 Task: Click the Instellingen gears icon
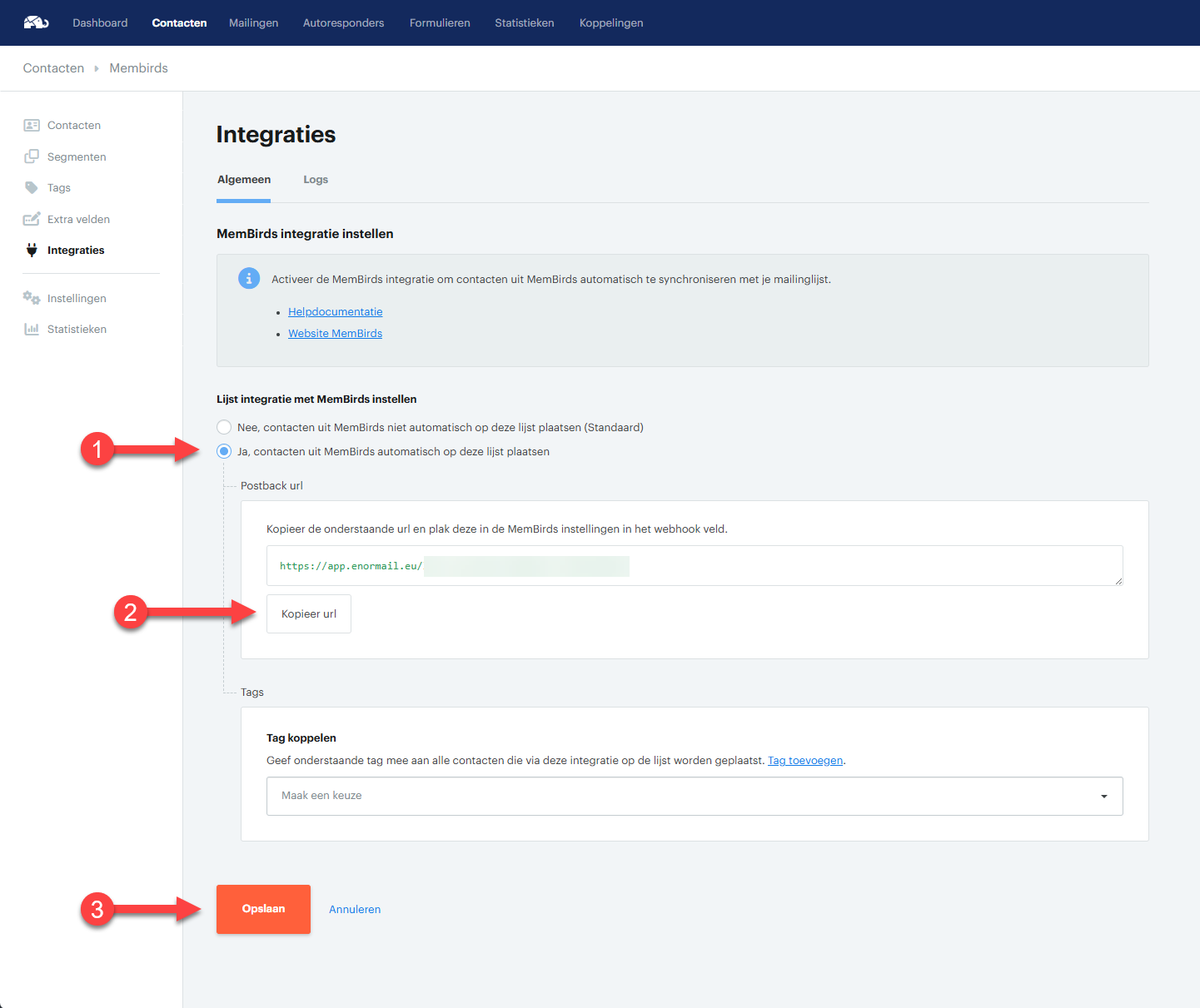(x=32, y=298)
